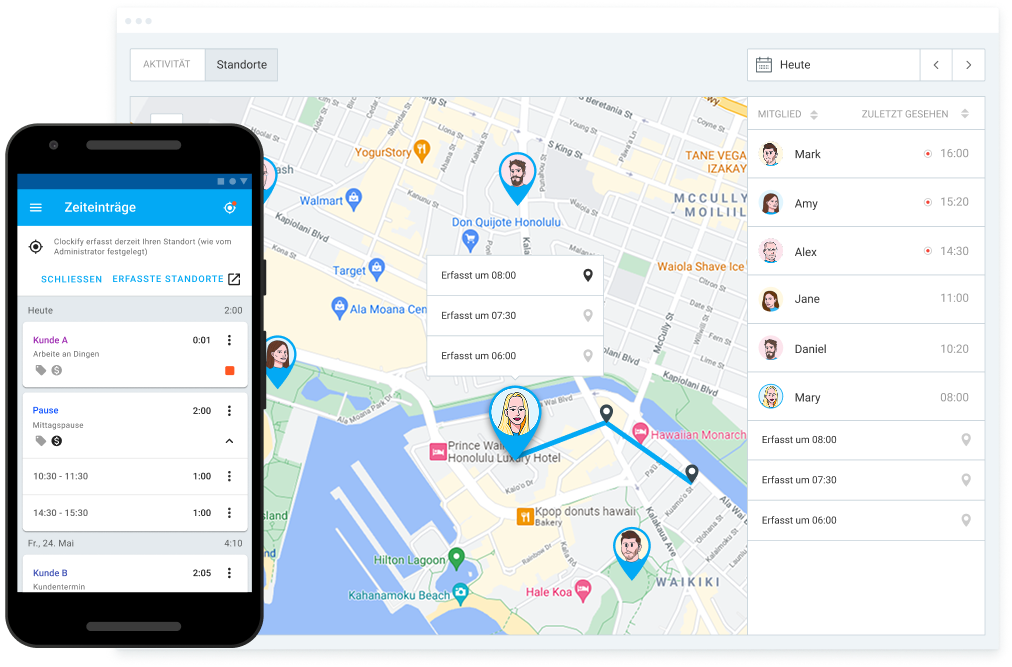Click Kpop donuts hawaii bakery marker
Image resolution: width=1012 pixels, height=667 pixels.
[525, 516]
